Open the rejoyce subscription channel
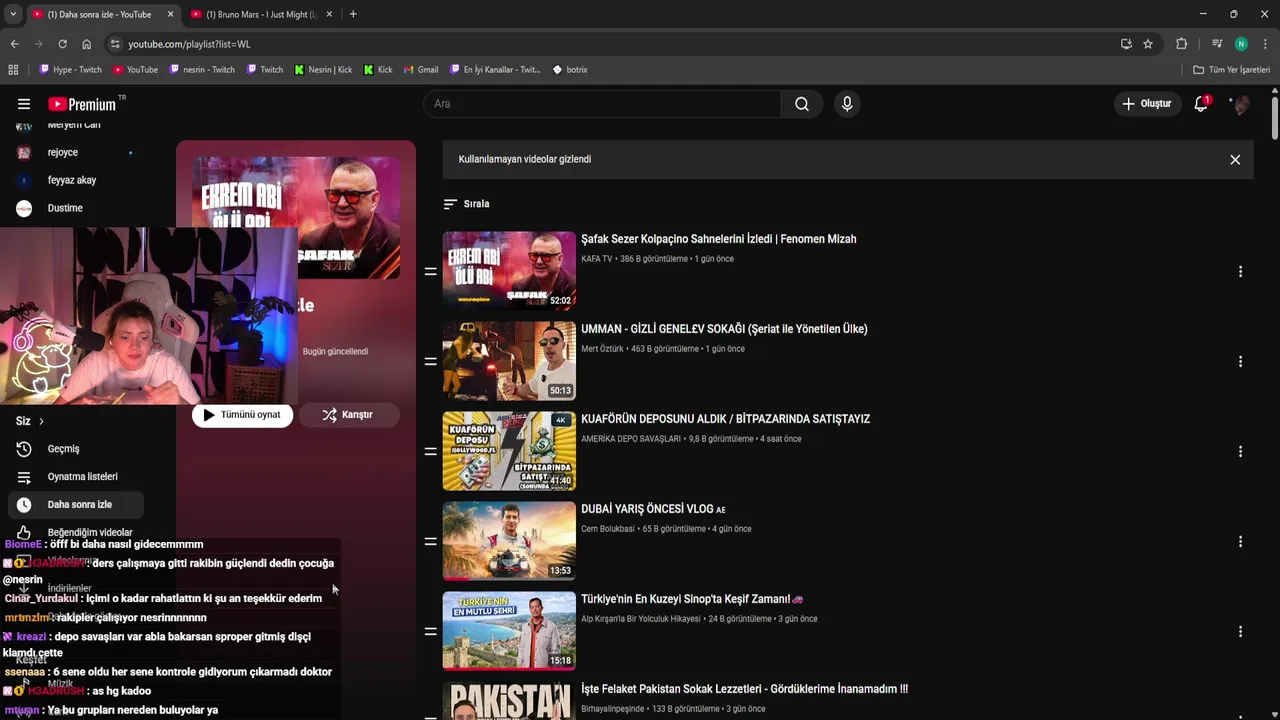Image resolution: width=1280 pixels, height=720 pixels. [x=75, y=152]
